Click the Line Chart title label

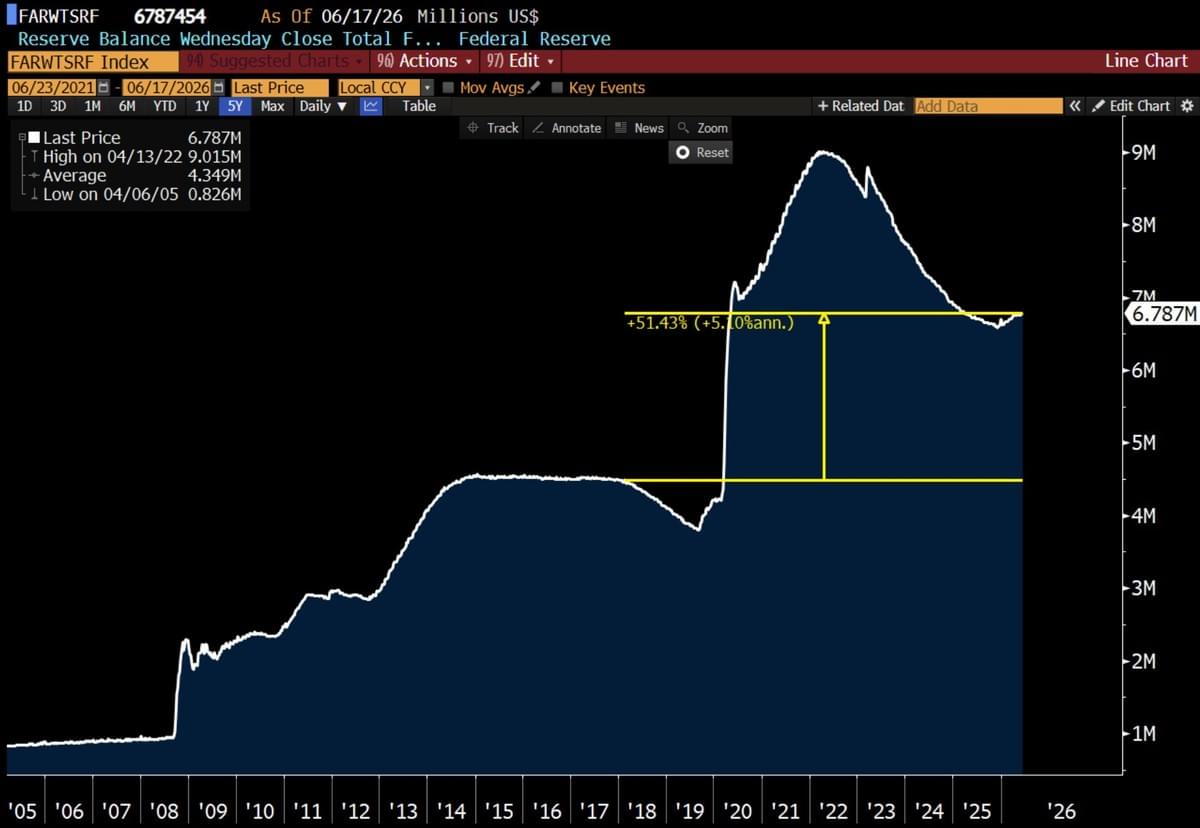[x=1146, y=61]
